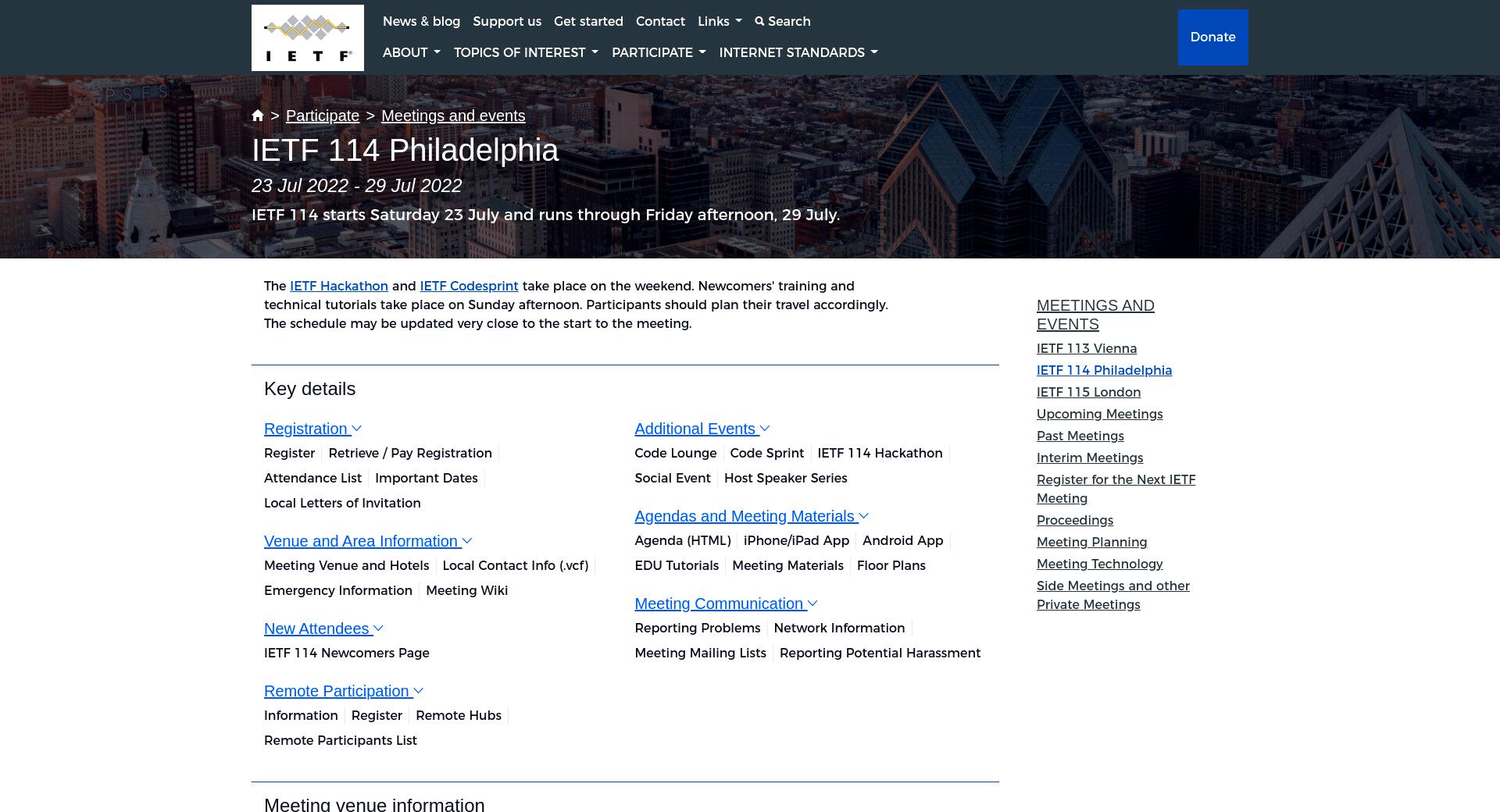
Task: Open EDU Tutorials
Action: [x=677, y=565]
